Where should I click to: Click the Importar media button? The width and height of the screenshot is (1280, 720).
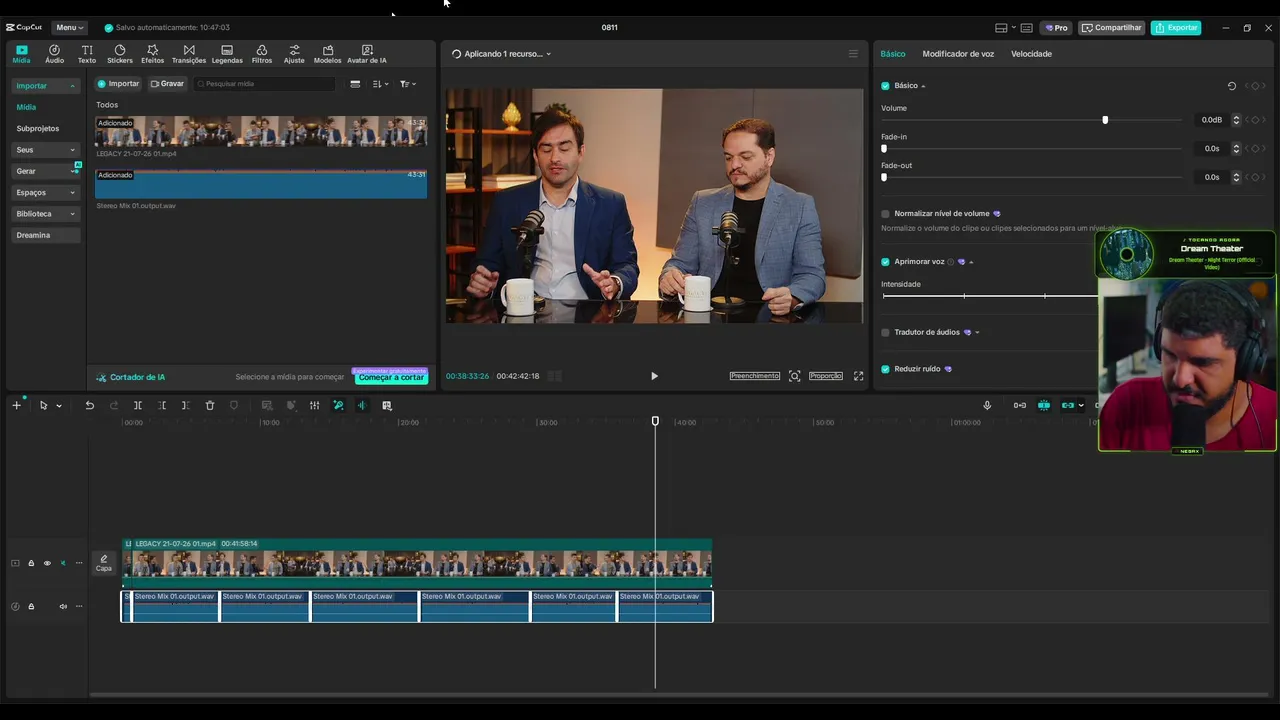point(118,84)
